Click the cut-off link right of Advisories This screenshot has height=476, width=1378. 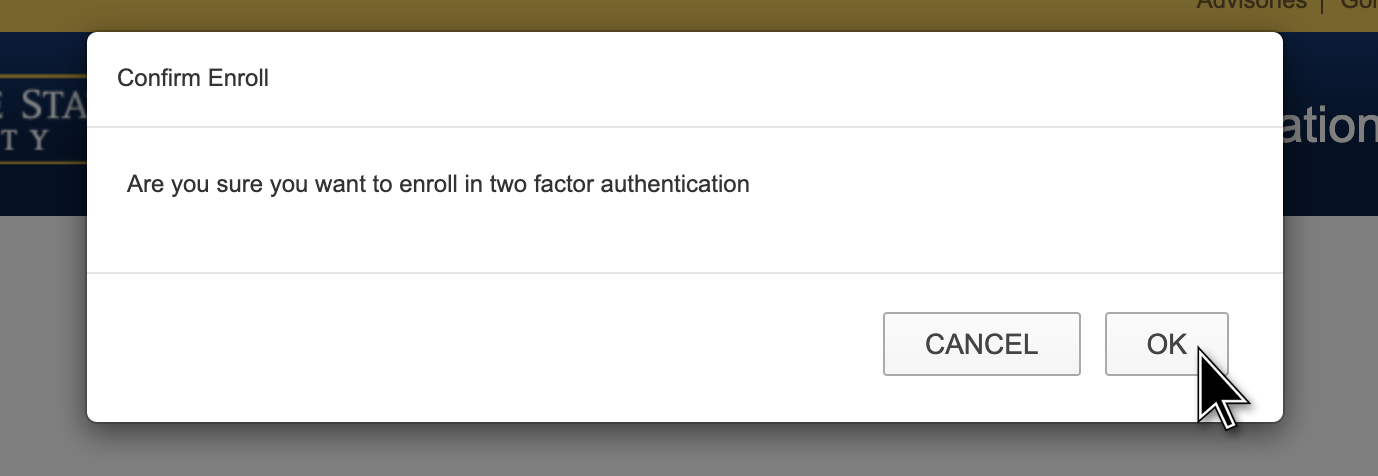click(x=1357, y=4)
